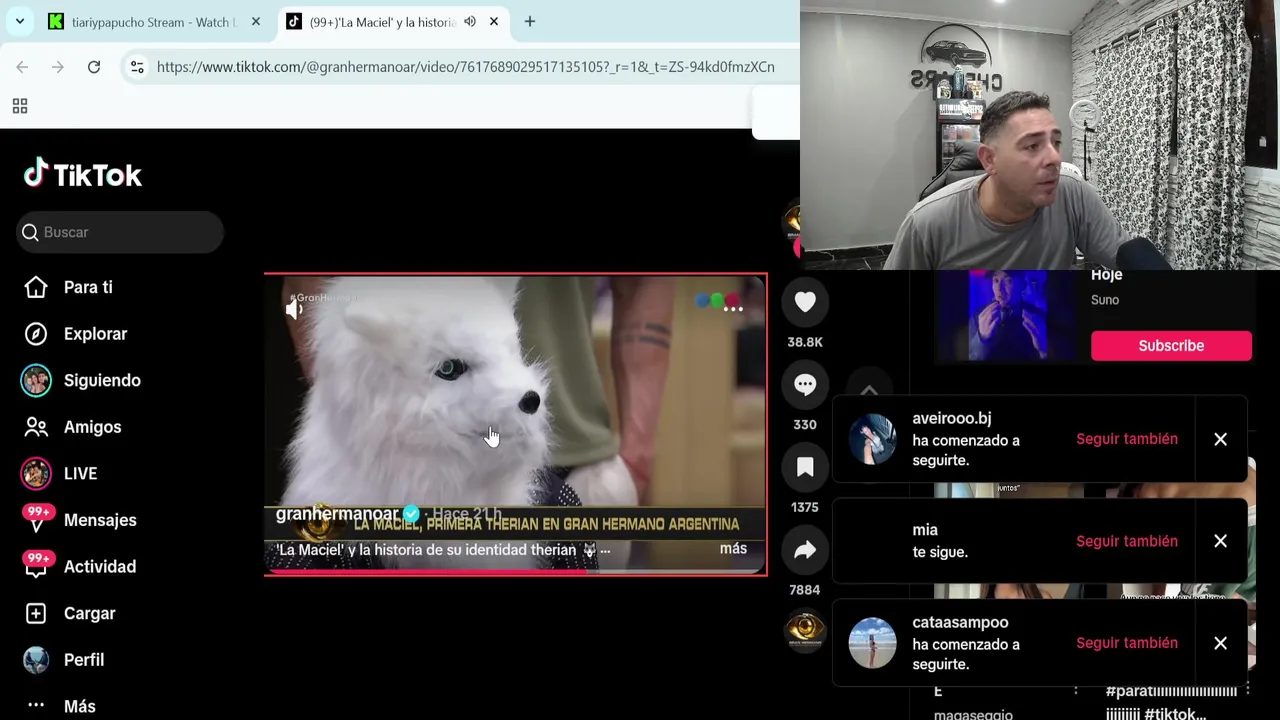
Task: Click the Mensajes icon with 99+ badge
Action: pos(36,518)
